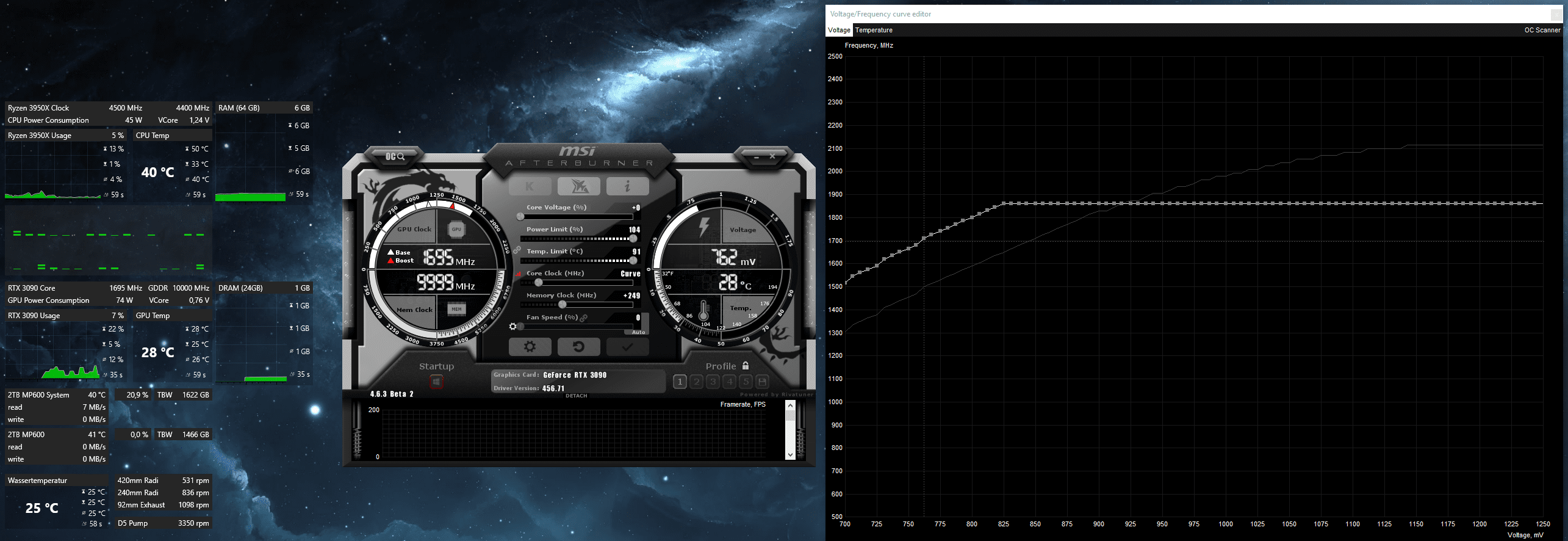Click the save profile floppy disk icon
The height and width of the screenshot is (541, 1568).
762,382
